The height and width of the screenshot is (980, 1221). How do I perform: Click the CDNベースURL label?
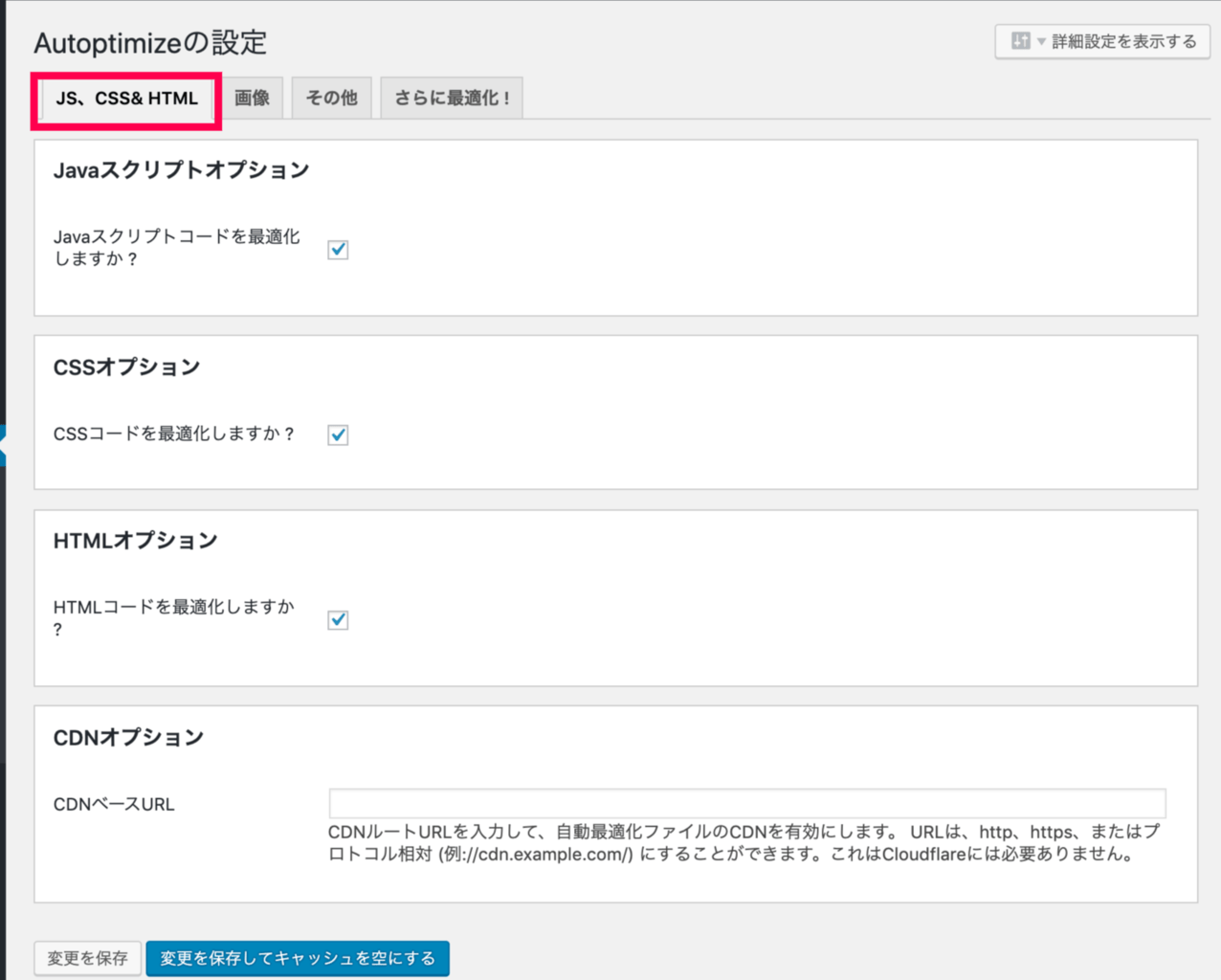click(114, 804)
